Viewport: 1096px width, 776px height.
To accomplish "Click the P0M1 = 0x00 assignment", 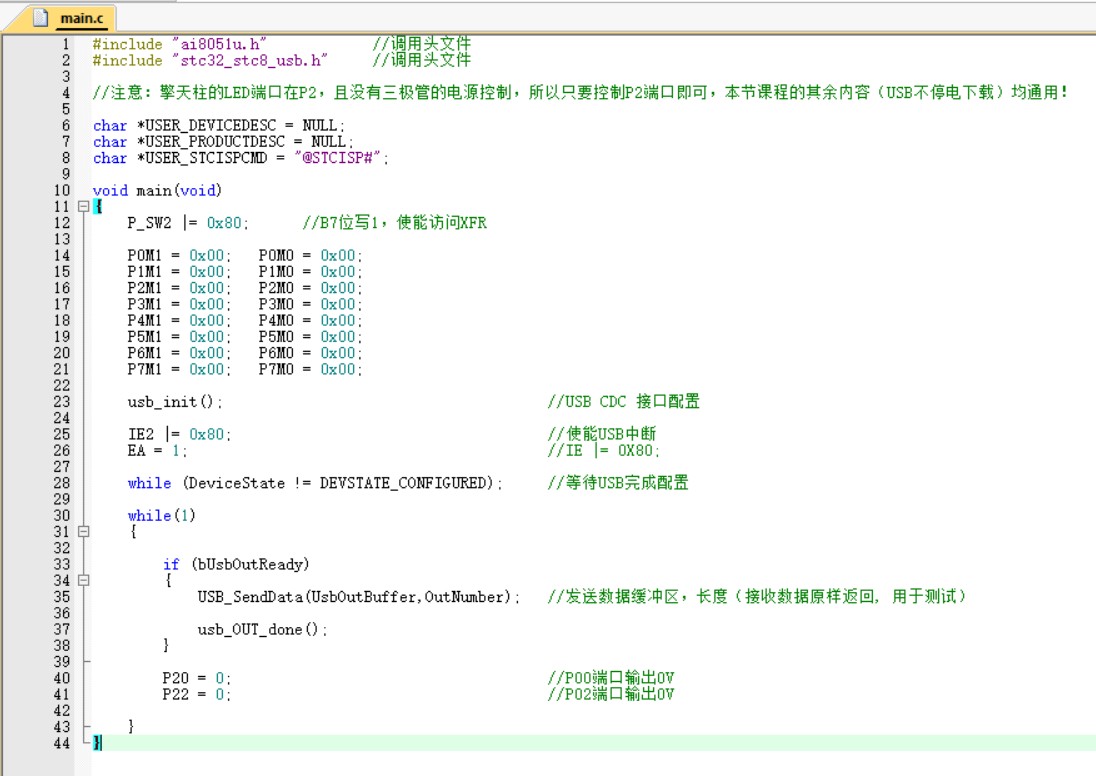I will pyautogui.click(x=179, y=256).
